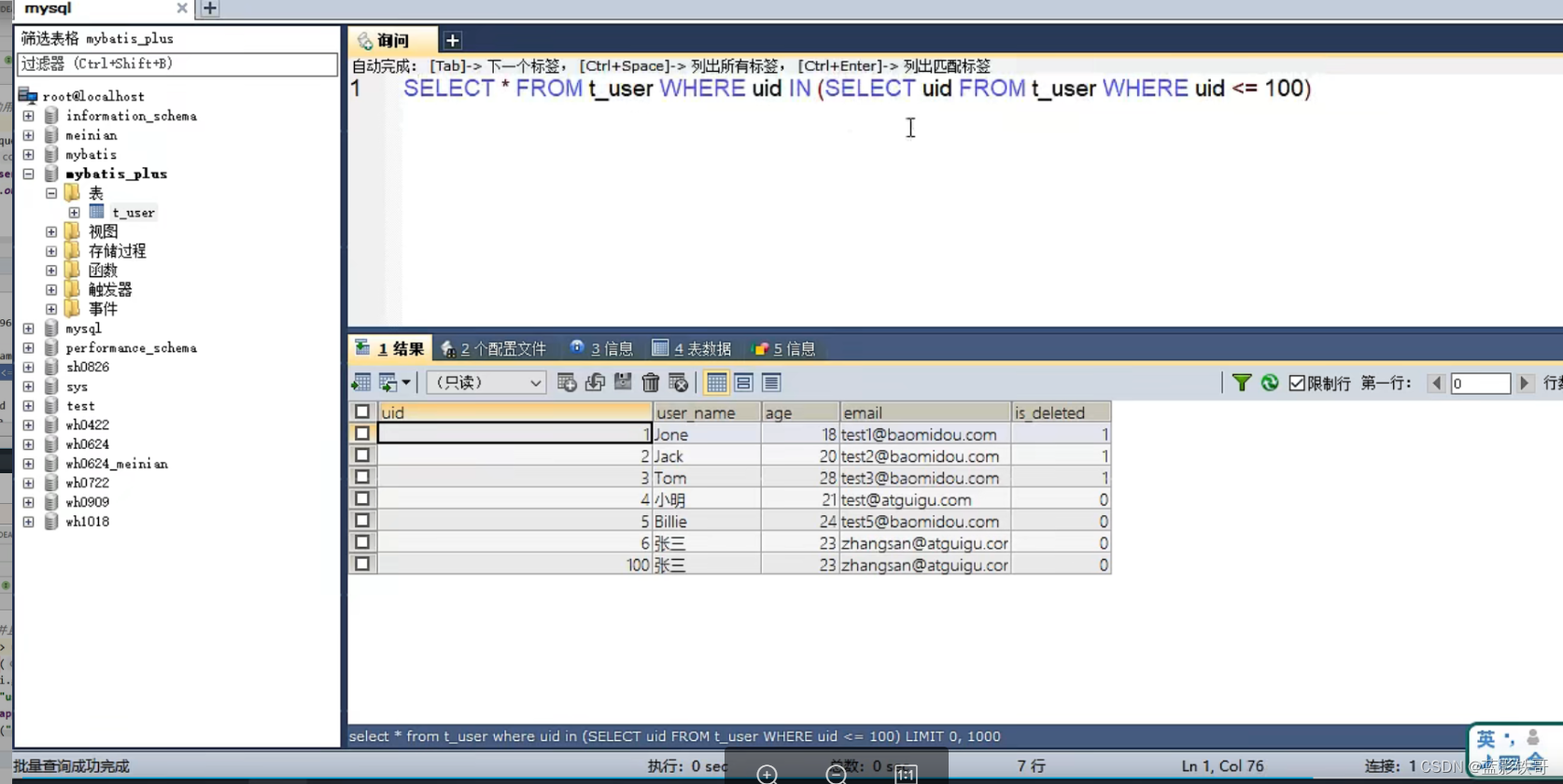Sort by the uid column header

pos(514,413)
